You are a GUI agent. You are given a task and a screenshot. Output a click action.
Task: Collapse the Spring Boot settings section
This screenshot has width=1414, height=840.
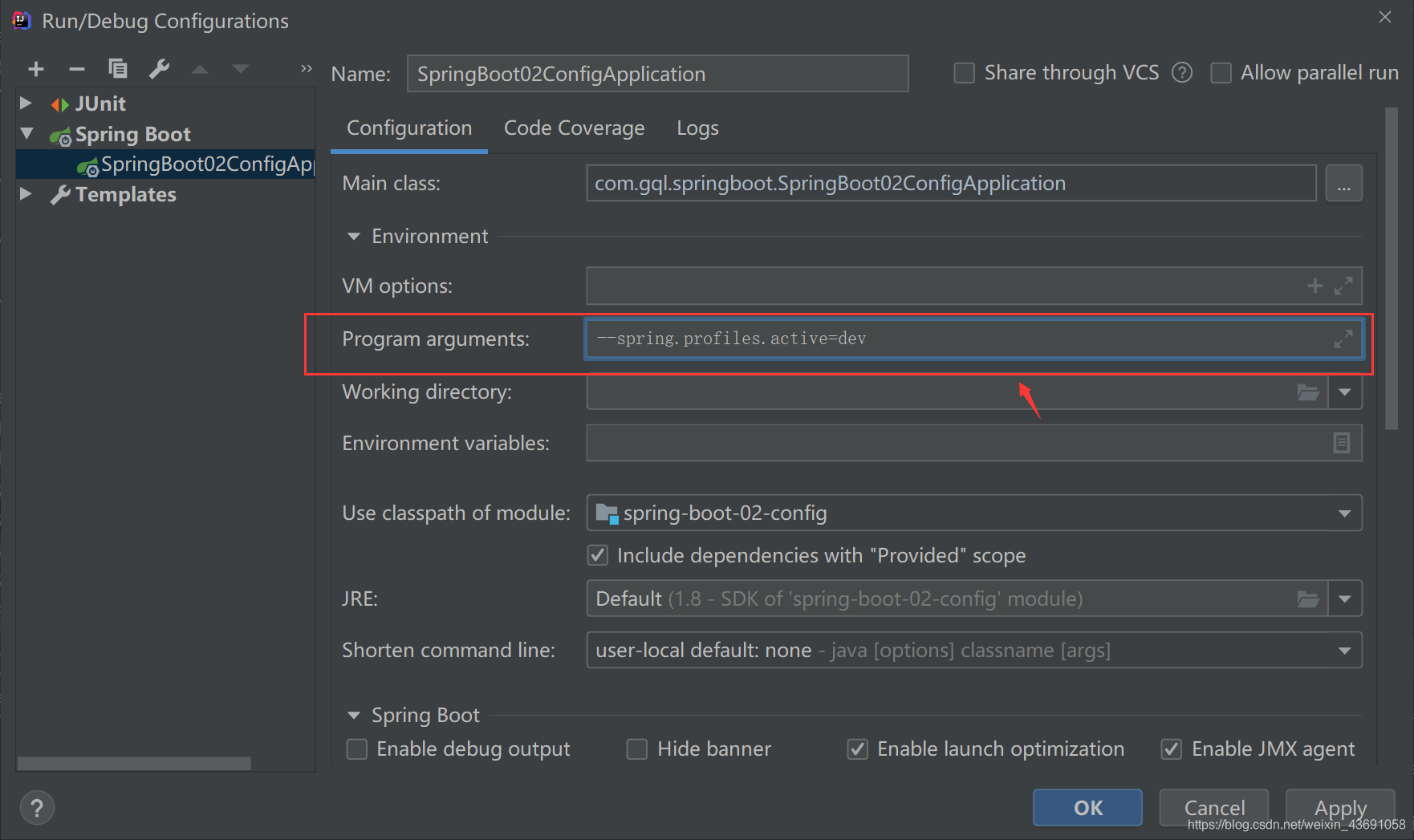[x=354, y=716]
